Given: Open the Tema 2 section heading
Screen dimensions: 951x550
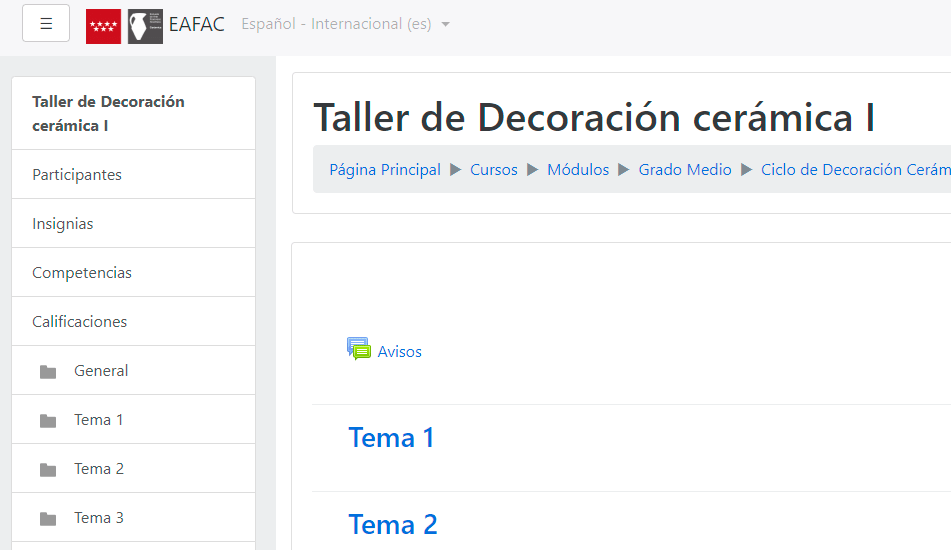Looking at the screenshot, I should click(392, 525).
